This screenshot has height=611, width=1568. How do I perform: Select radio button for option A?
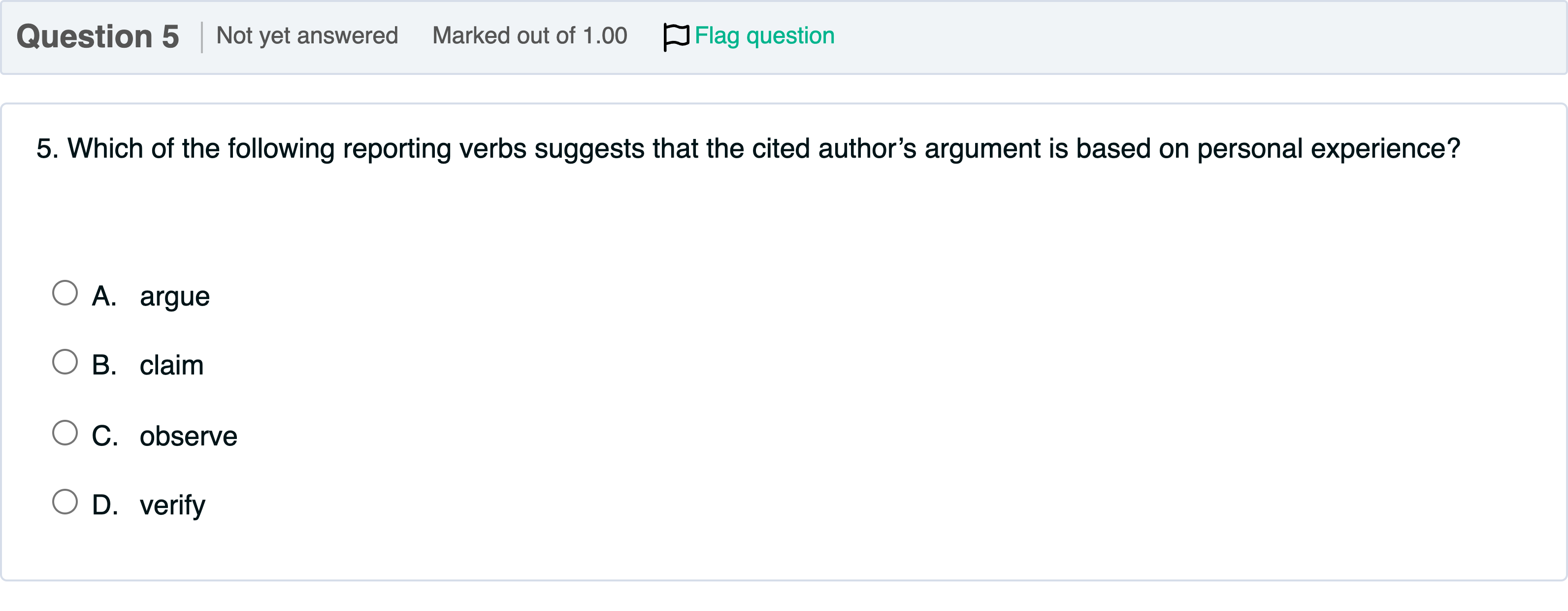(x=65, y=293)
